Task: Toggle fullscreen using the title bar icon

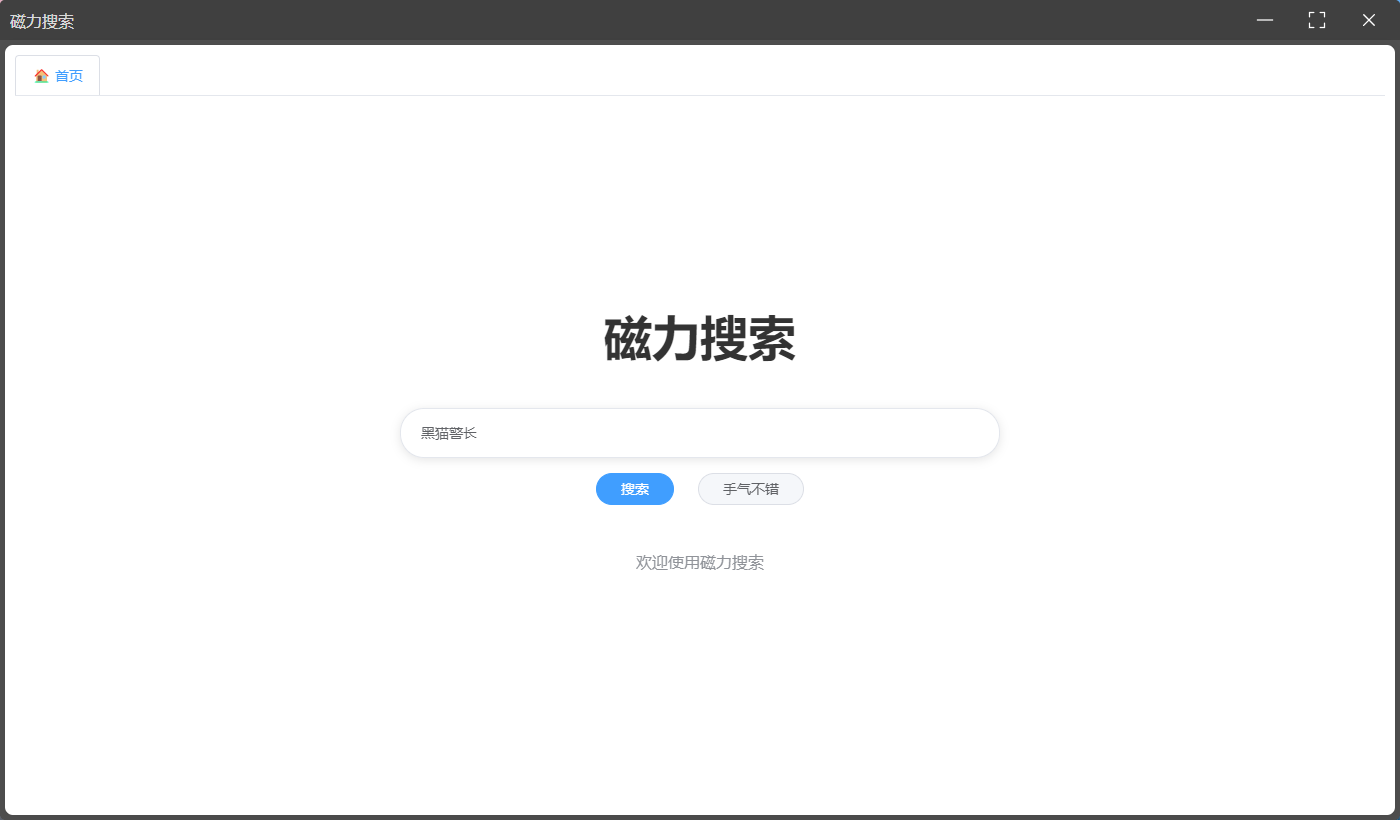Action: tap(1317, 20)
